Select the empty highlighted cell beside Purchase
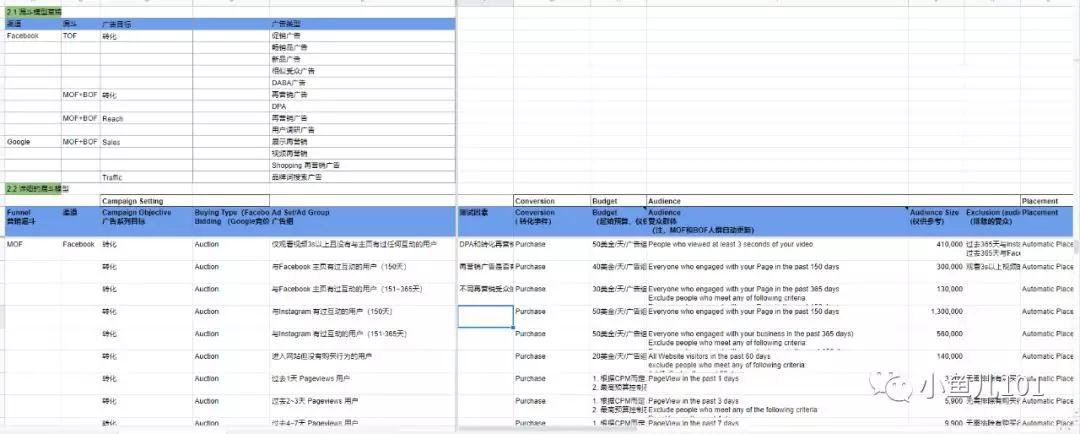Image resolution: width=1080 pixels, height=434 pixels. pos(486,316)
